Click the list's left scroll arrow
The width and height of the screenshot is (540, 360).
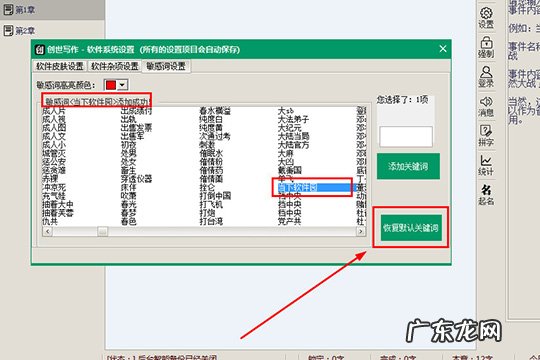tap(48, 232)
